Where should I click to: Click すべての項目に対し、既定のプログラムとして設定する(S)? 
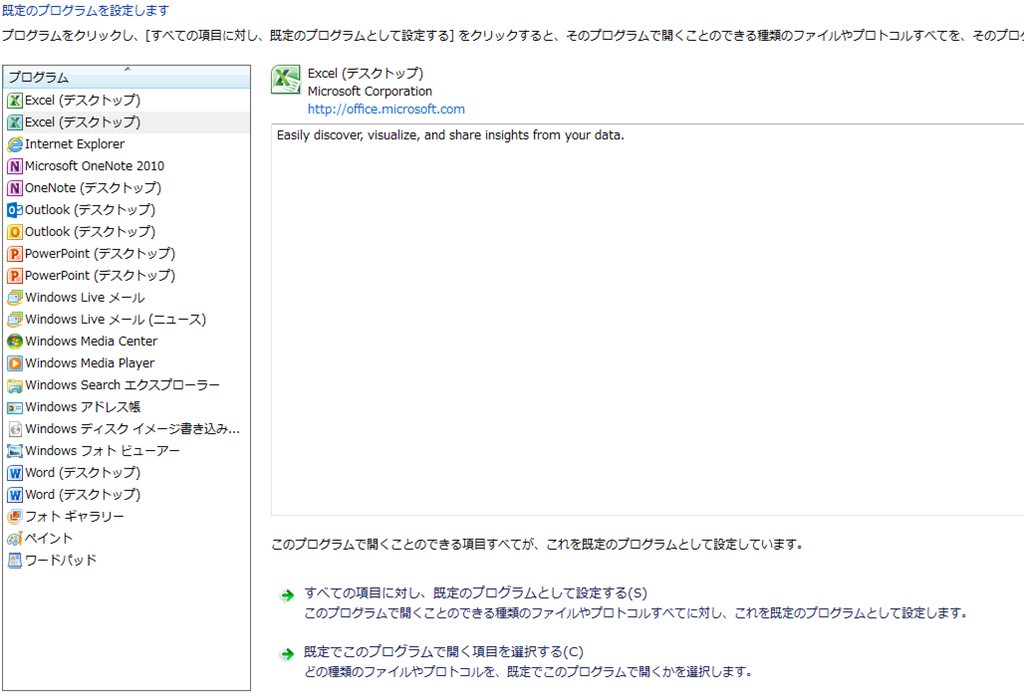[475, 593]
